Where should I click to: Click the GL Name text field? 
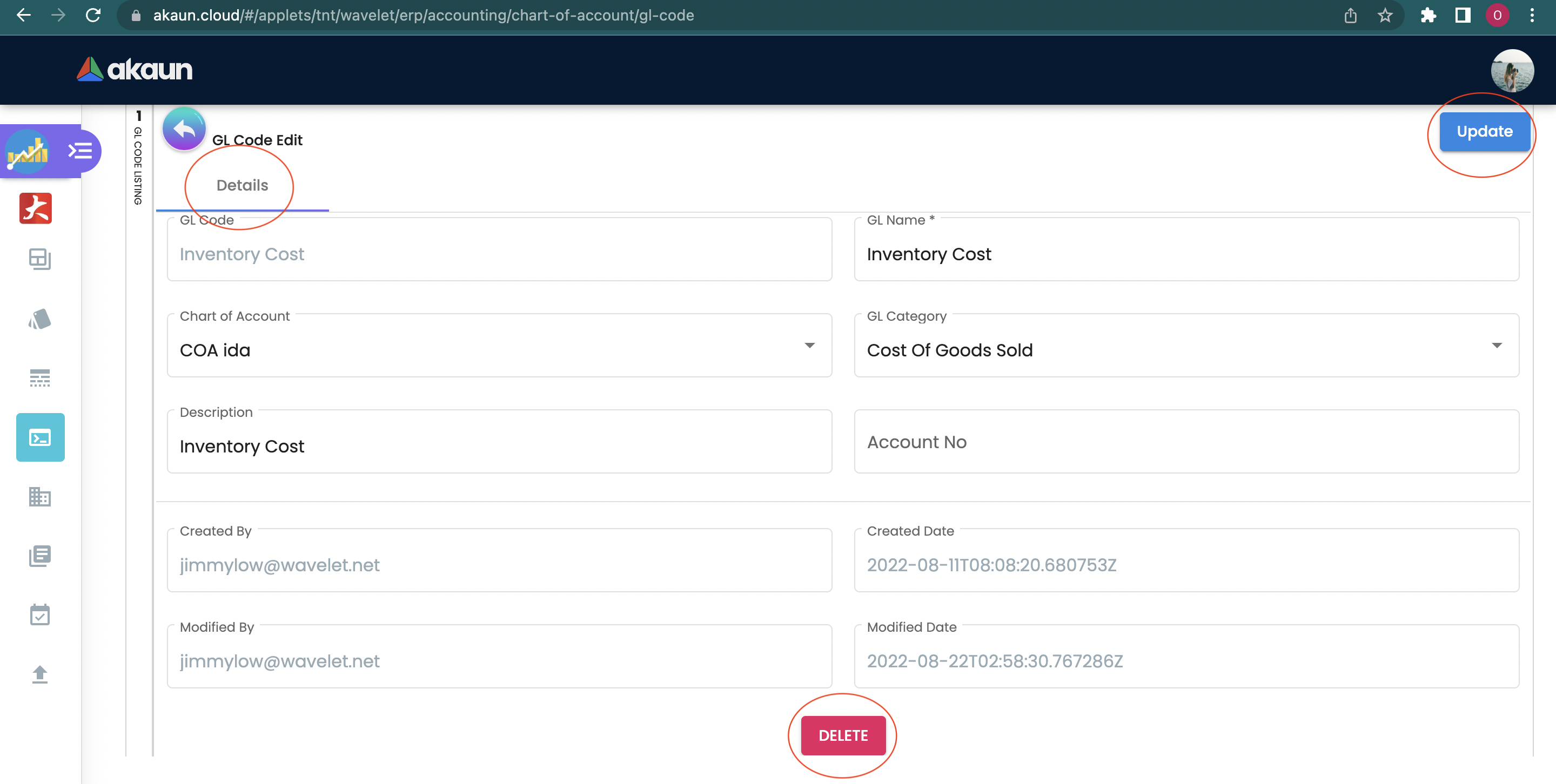pyautogui.click(x=1186, y=255)
